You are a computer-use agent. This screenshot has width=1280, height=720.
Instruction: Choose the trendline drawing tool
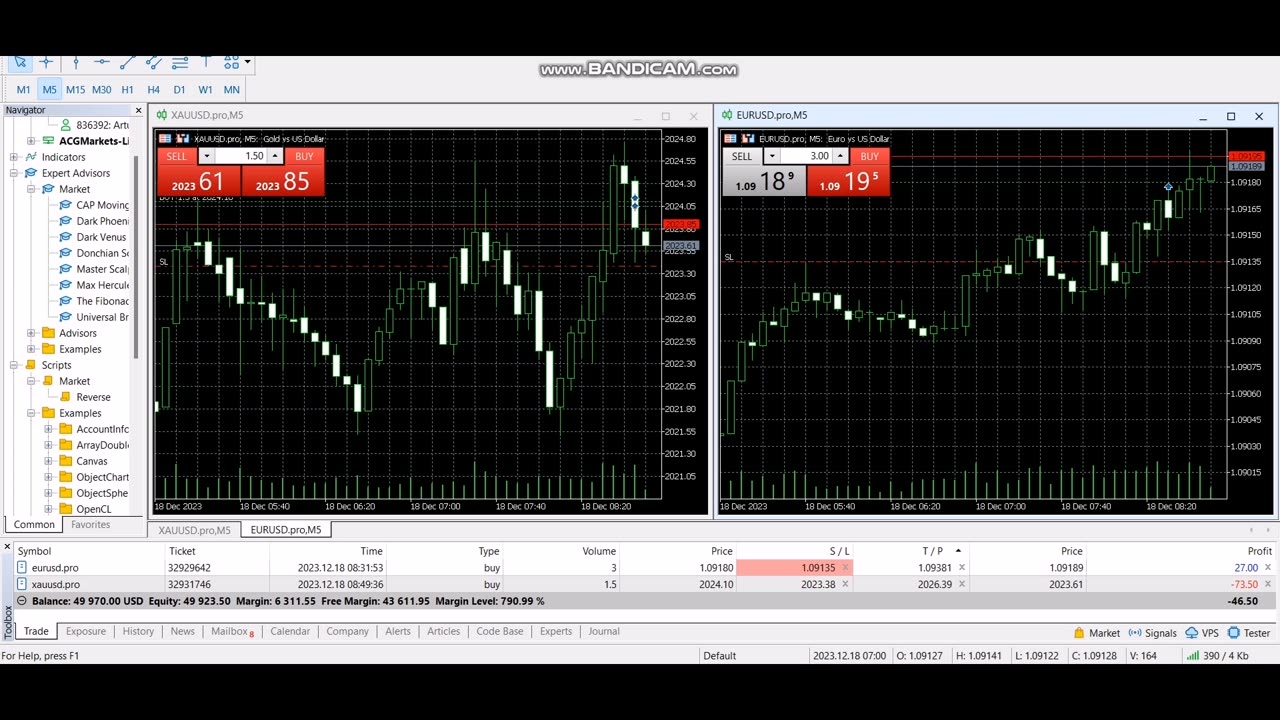click(127, 62)
